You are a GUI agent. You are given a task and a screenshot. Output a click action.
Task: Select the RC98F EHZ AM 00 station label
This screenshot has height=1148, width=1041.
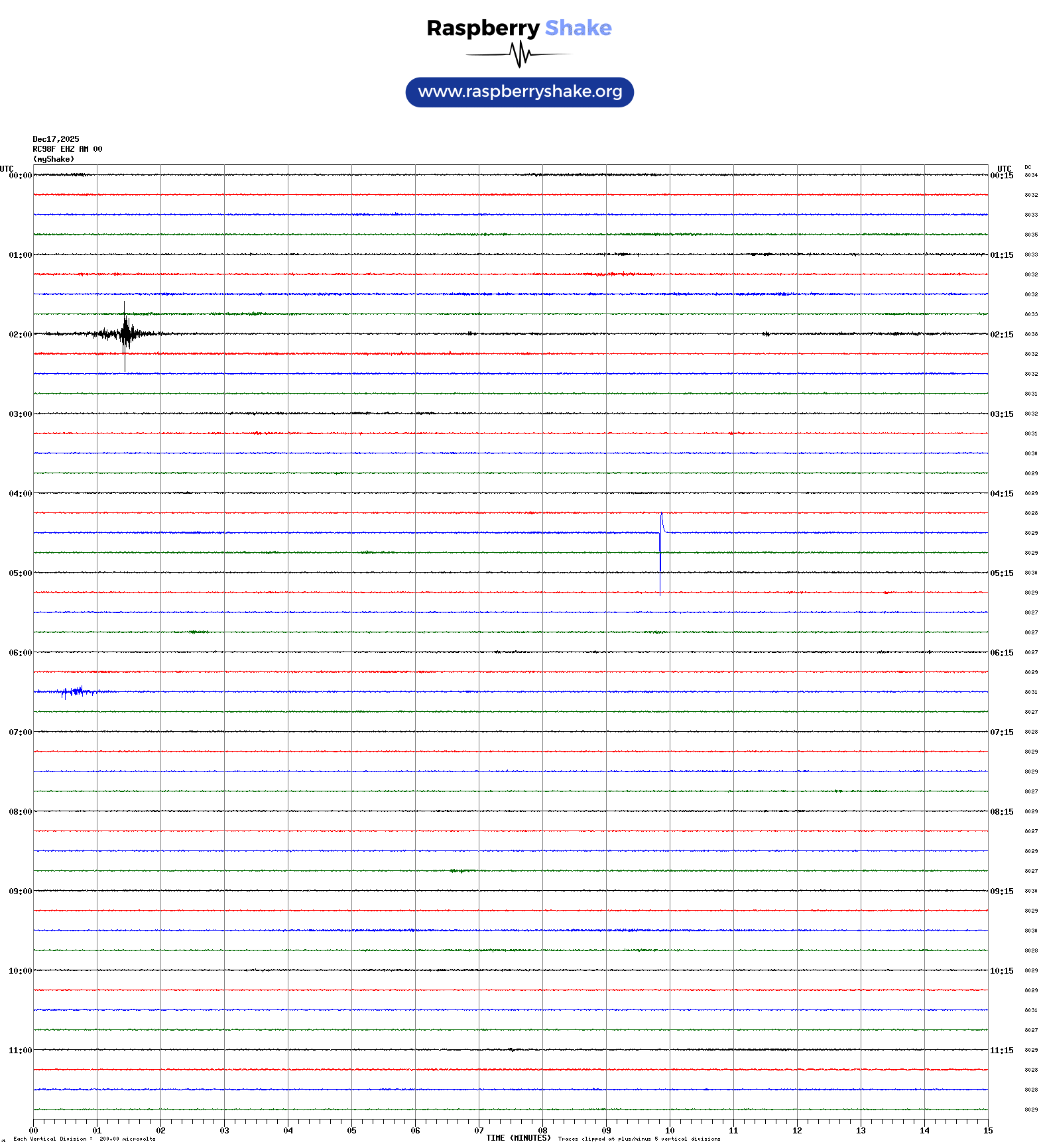click(x=68, y=149)
